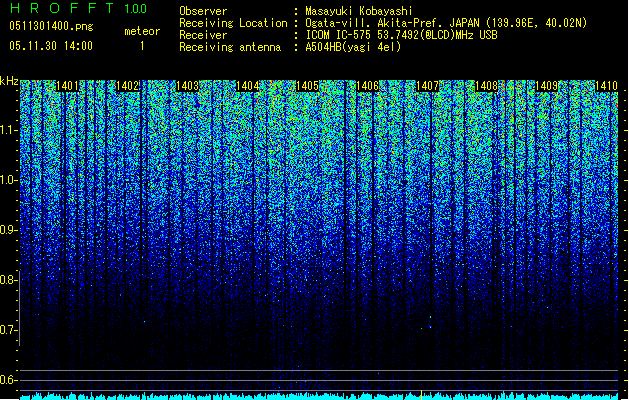Click the 1405 time marker
The image size is (629, 400).
point(307,86)
